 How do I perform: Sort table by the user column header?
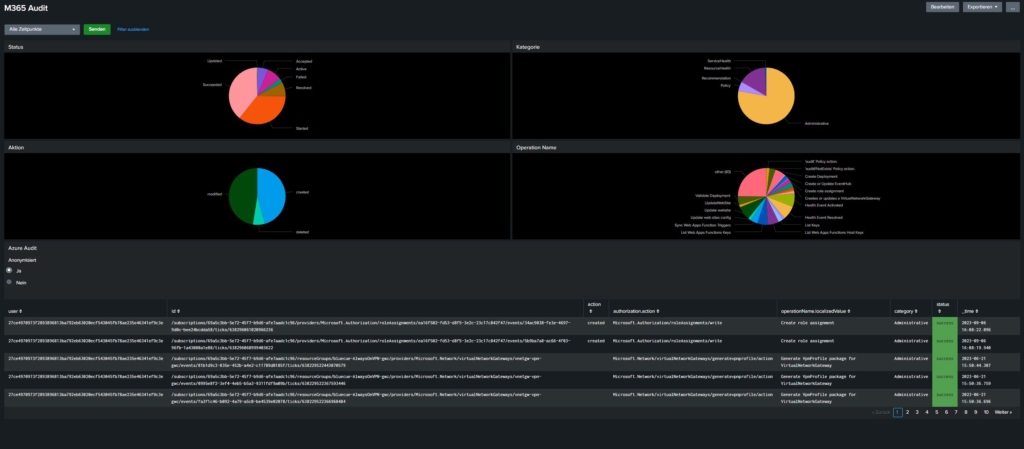pyautogui.click(x=15, y=311)
